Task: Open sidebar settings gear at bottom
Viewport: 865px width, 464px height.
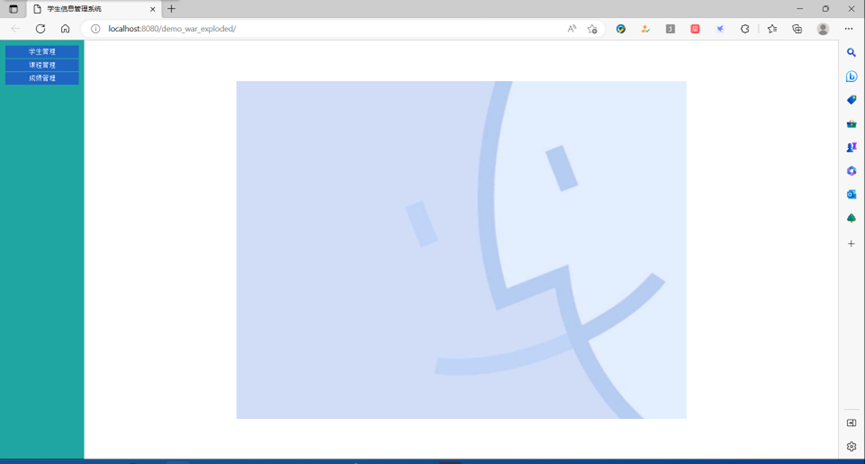Action: pyautogui.click(x=851, y=447)
